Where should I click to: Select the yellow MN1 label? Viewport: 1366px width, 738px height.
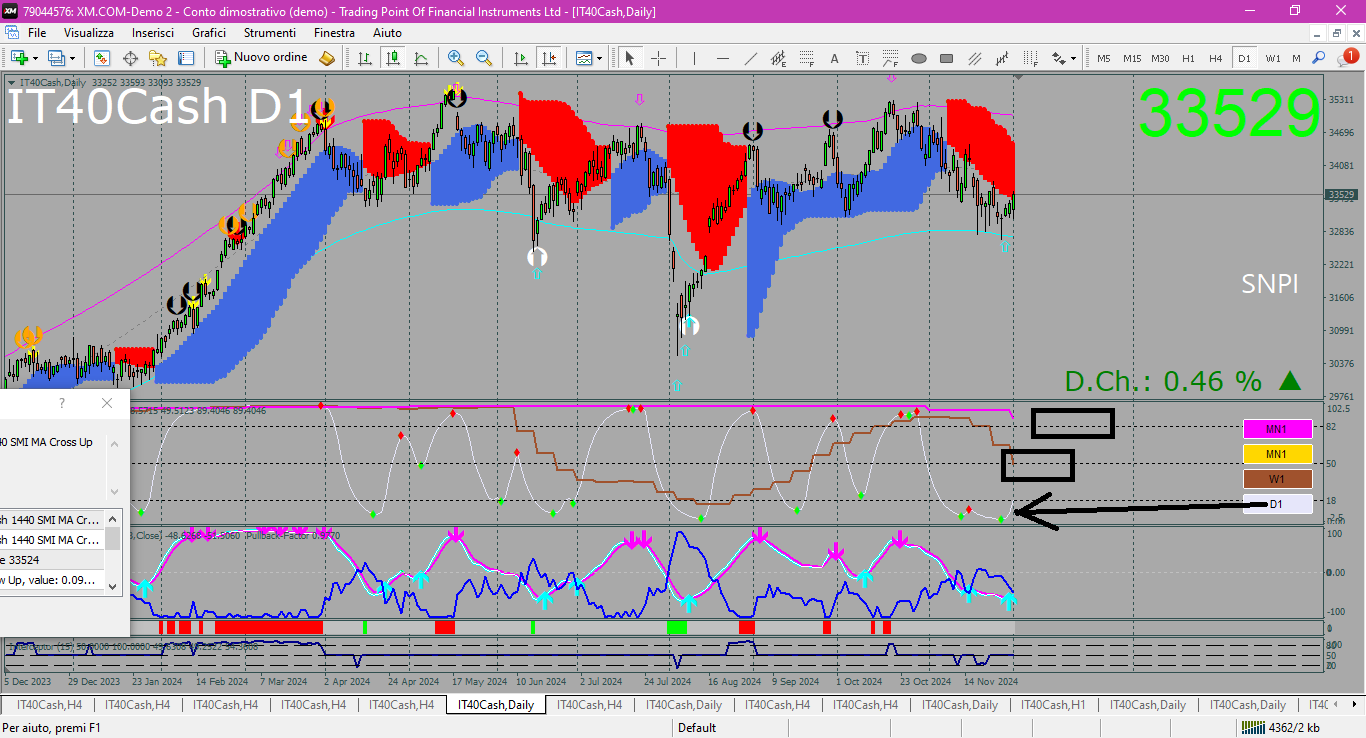coord(1276,454)
